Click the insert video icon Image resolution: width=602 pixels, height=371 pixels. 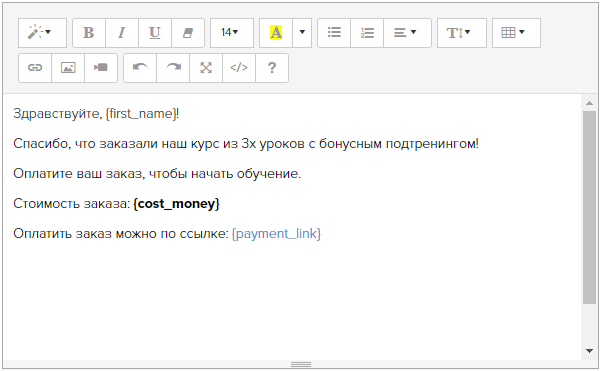tap(101, 68)
